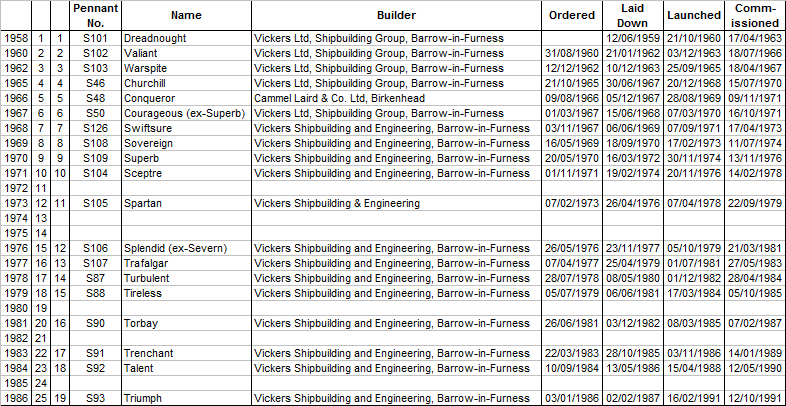Select the Spartan ordered date 07/02/1973
The image size is (786, 406).
tap(572, 204)
